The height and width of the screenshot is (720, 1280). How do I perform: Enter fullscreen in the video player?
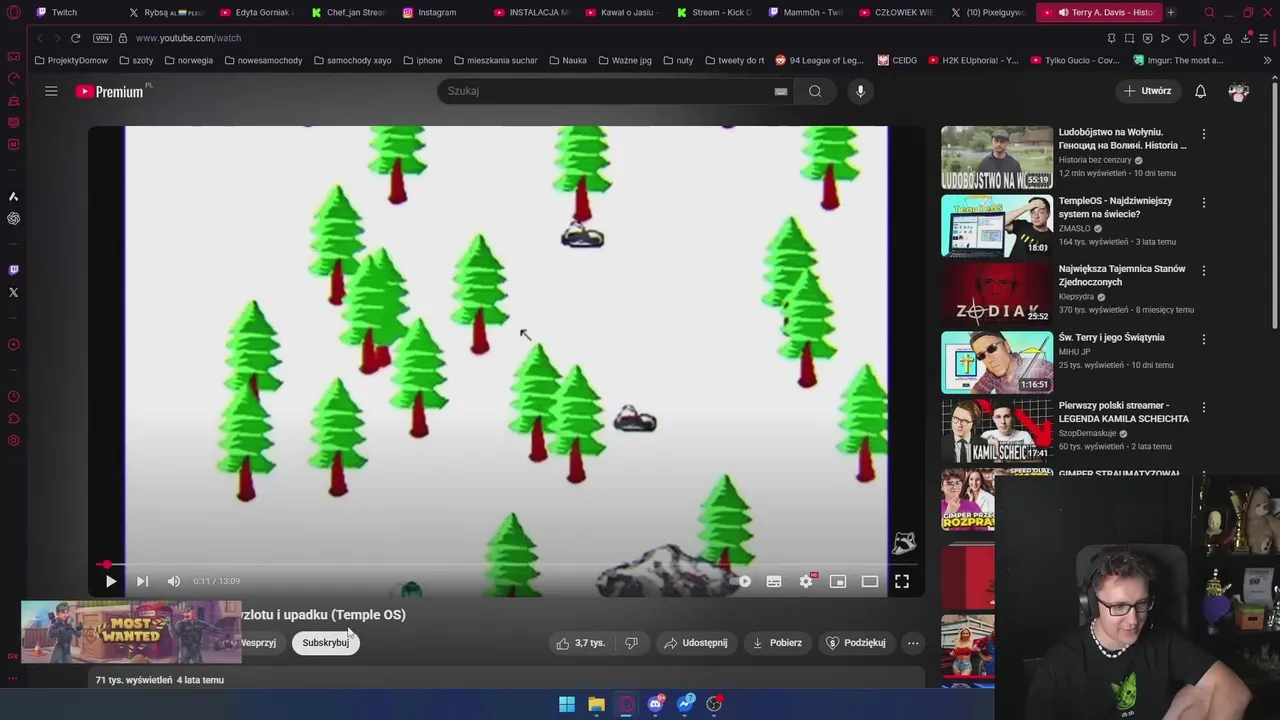(902, 581)
